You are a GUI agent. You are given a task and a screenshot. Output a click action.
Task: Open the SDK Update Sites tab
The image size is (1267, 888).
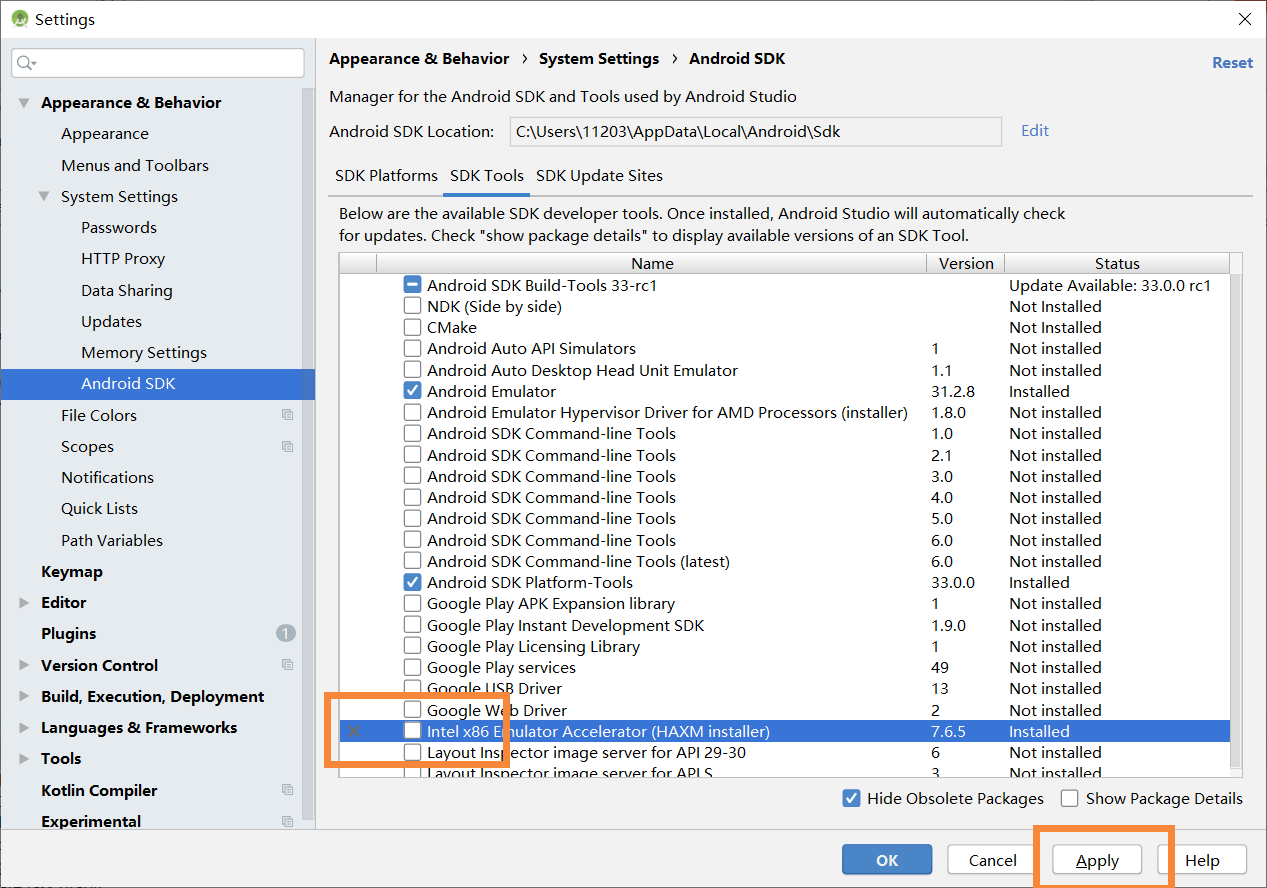coord(599,175)
